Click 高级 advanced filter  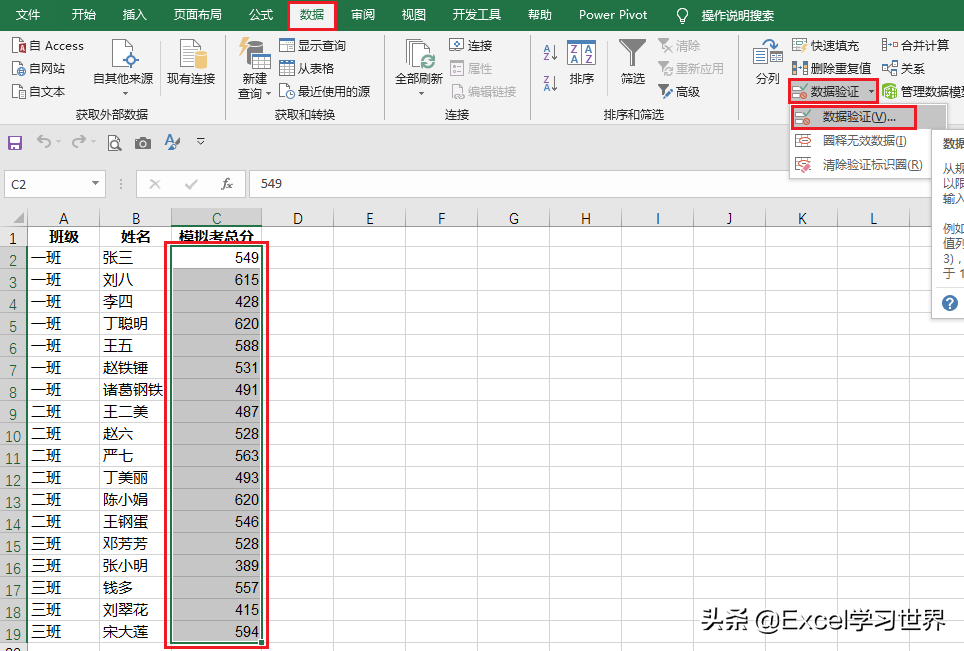pyautogui.click(x=679, y=92)
